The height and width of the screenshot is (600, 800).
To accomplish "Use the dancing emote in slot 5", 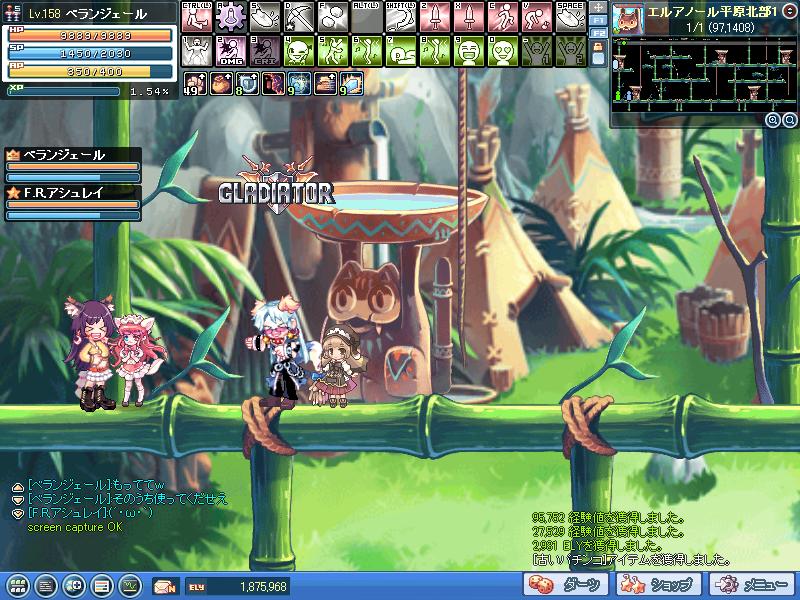I will point(333,51).
